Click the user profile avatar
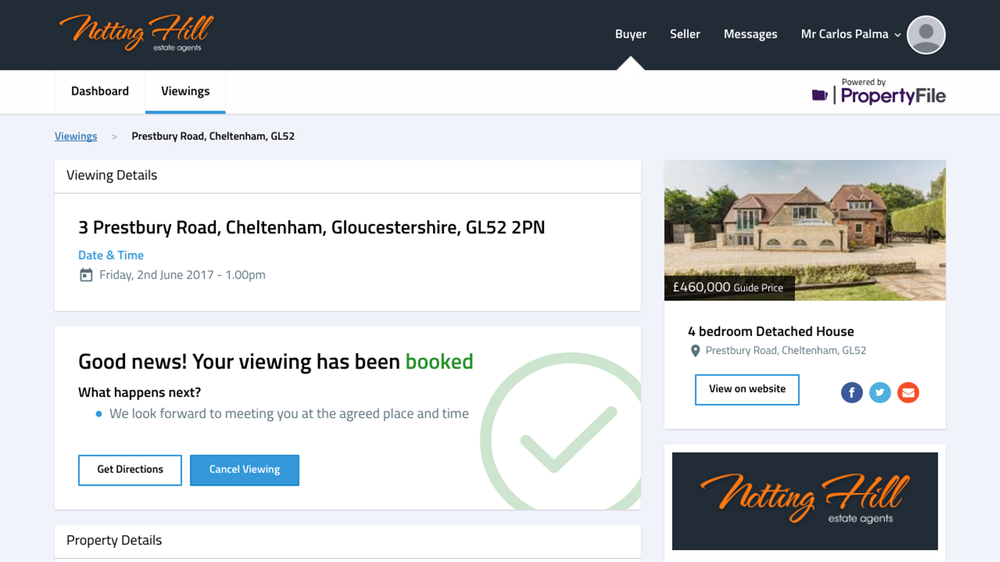1000x562 pixels. (x=926, y=35)
